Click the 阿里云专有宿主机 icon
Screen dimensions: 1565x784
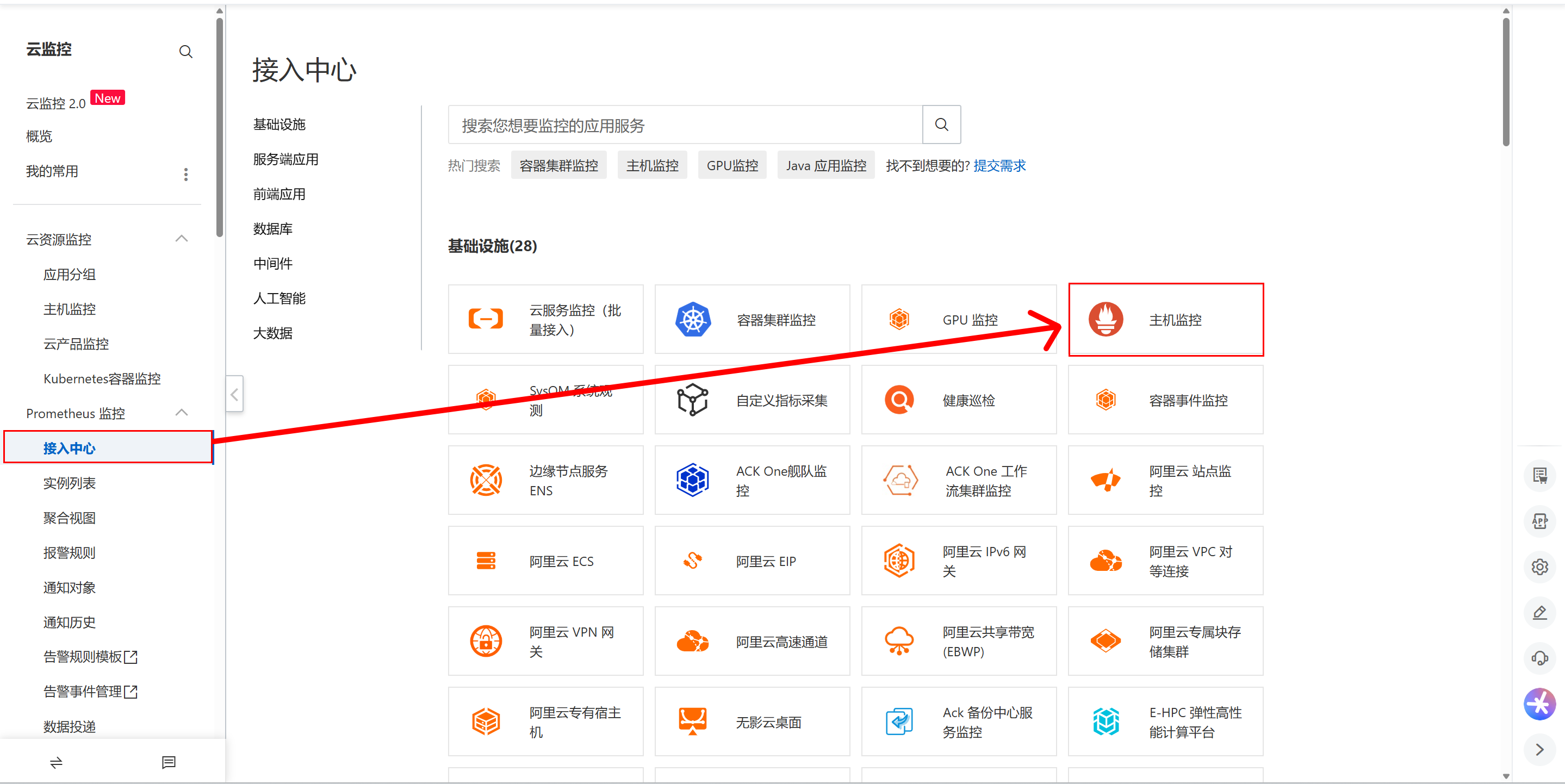click(486, 721)
